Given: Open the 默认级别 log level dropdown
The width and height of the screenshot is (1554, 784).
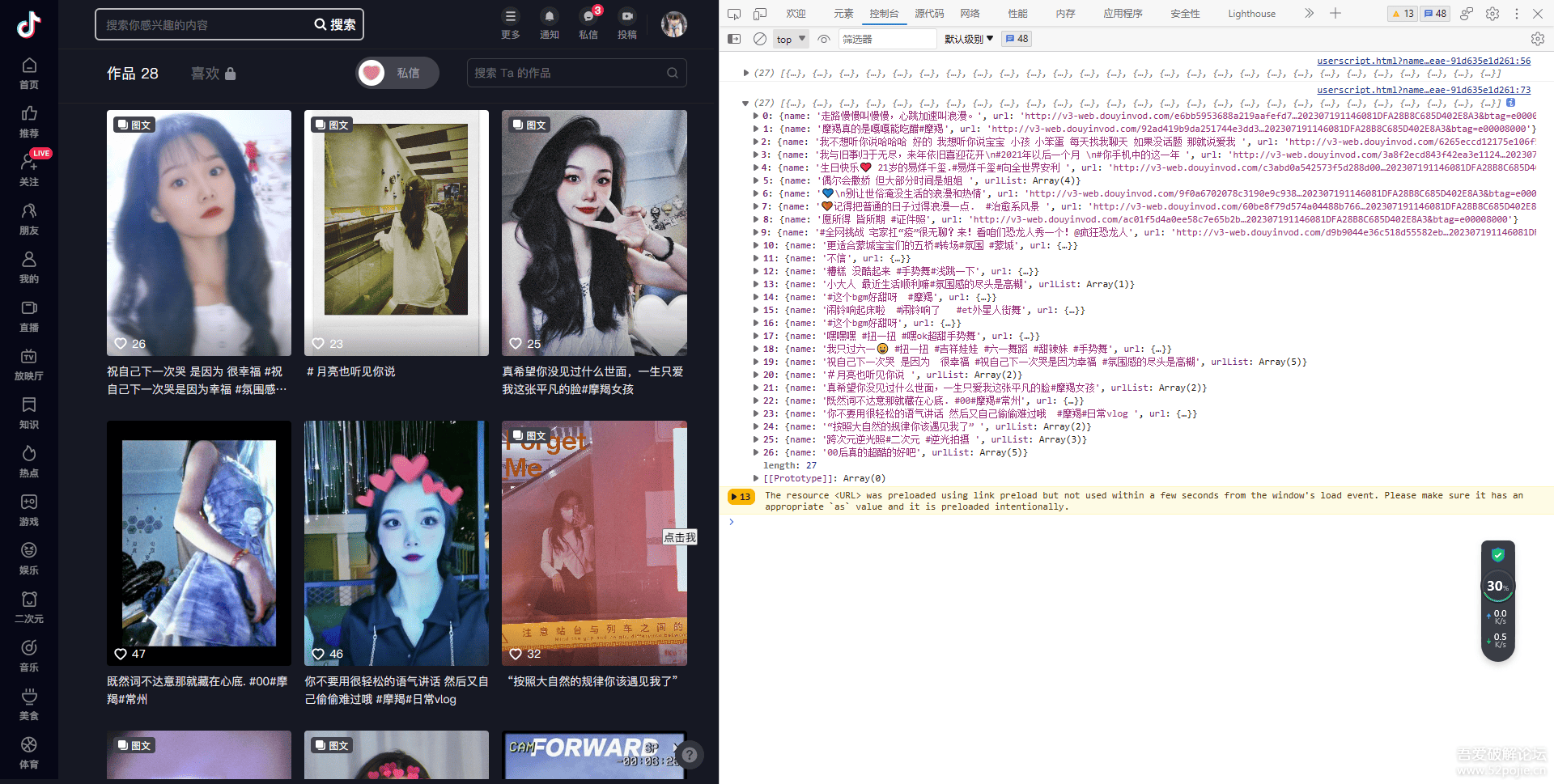Looking at the screenshot, I should pos(968,39).
